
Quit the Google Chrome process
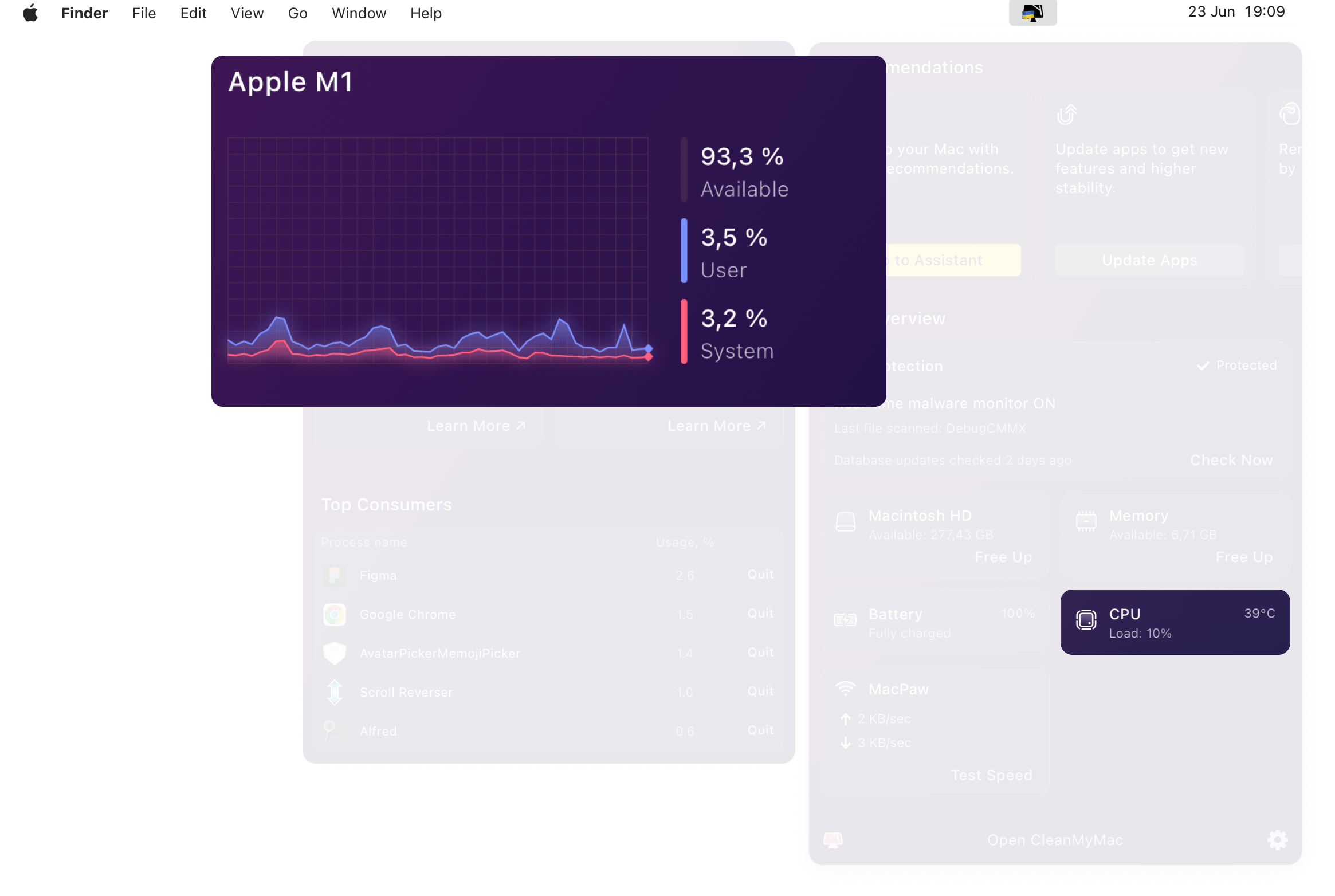760,614
